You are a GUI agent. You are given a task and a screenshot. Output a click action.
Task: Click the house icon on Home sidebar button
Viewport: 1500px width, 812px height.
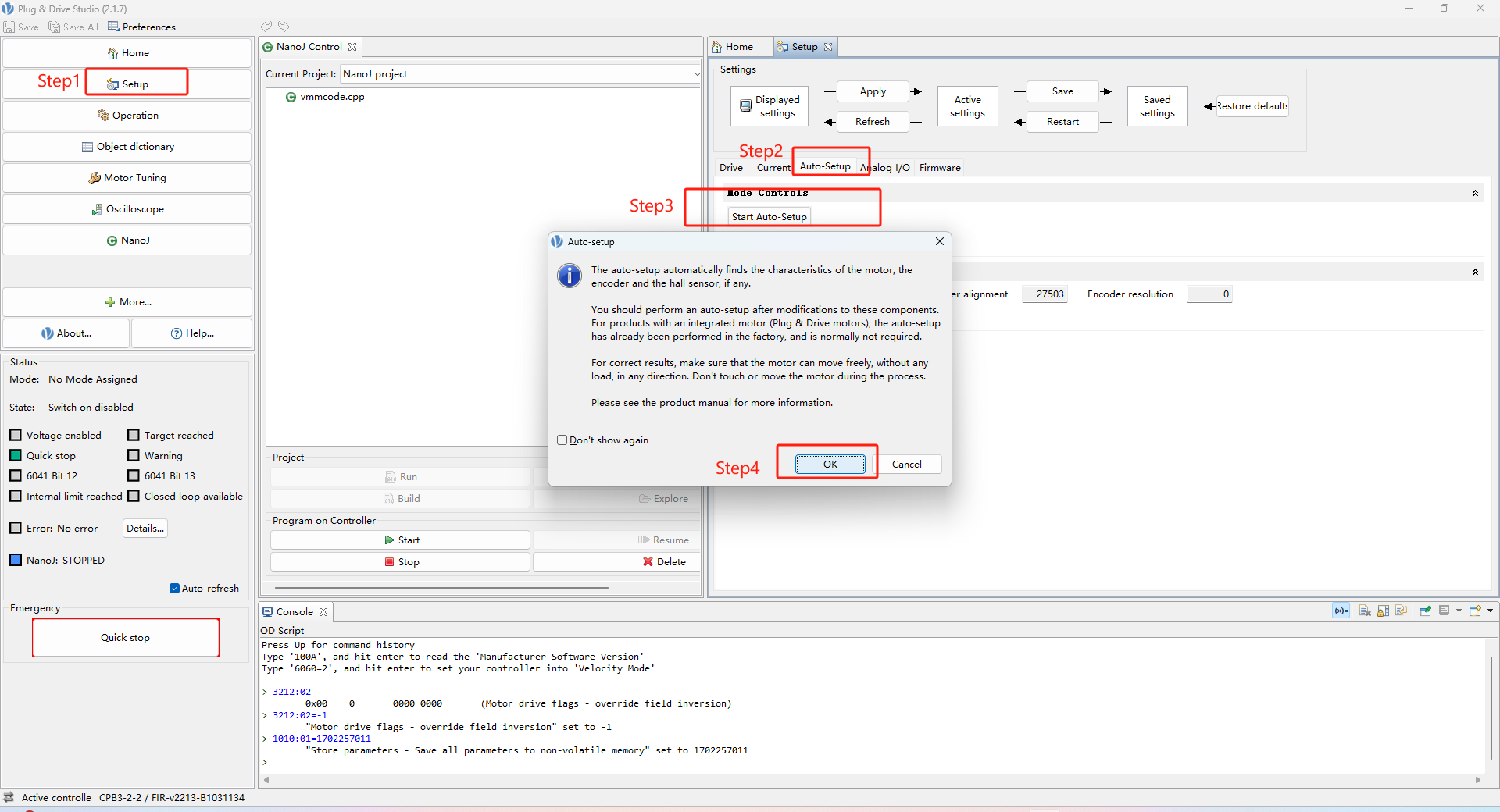tap(113, 53)
